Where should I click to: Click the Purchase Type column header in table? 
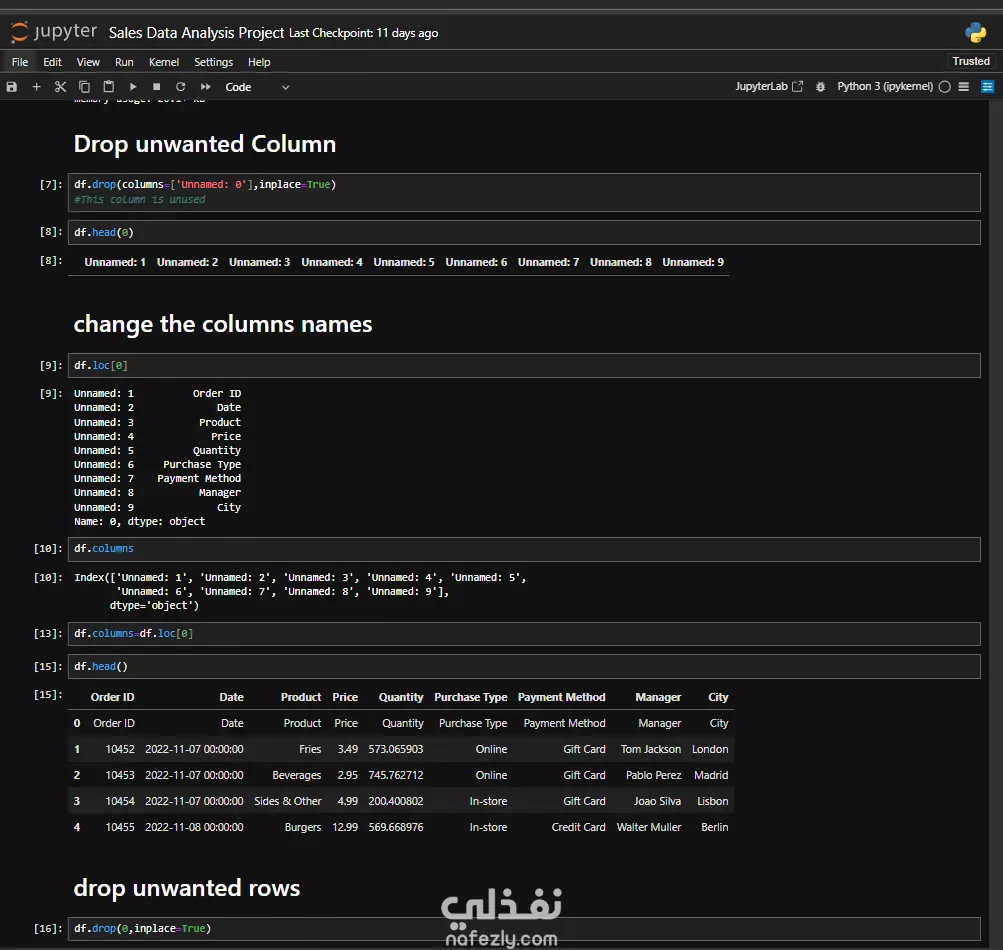(x=471, y=697)
